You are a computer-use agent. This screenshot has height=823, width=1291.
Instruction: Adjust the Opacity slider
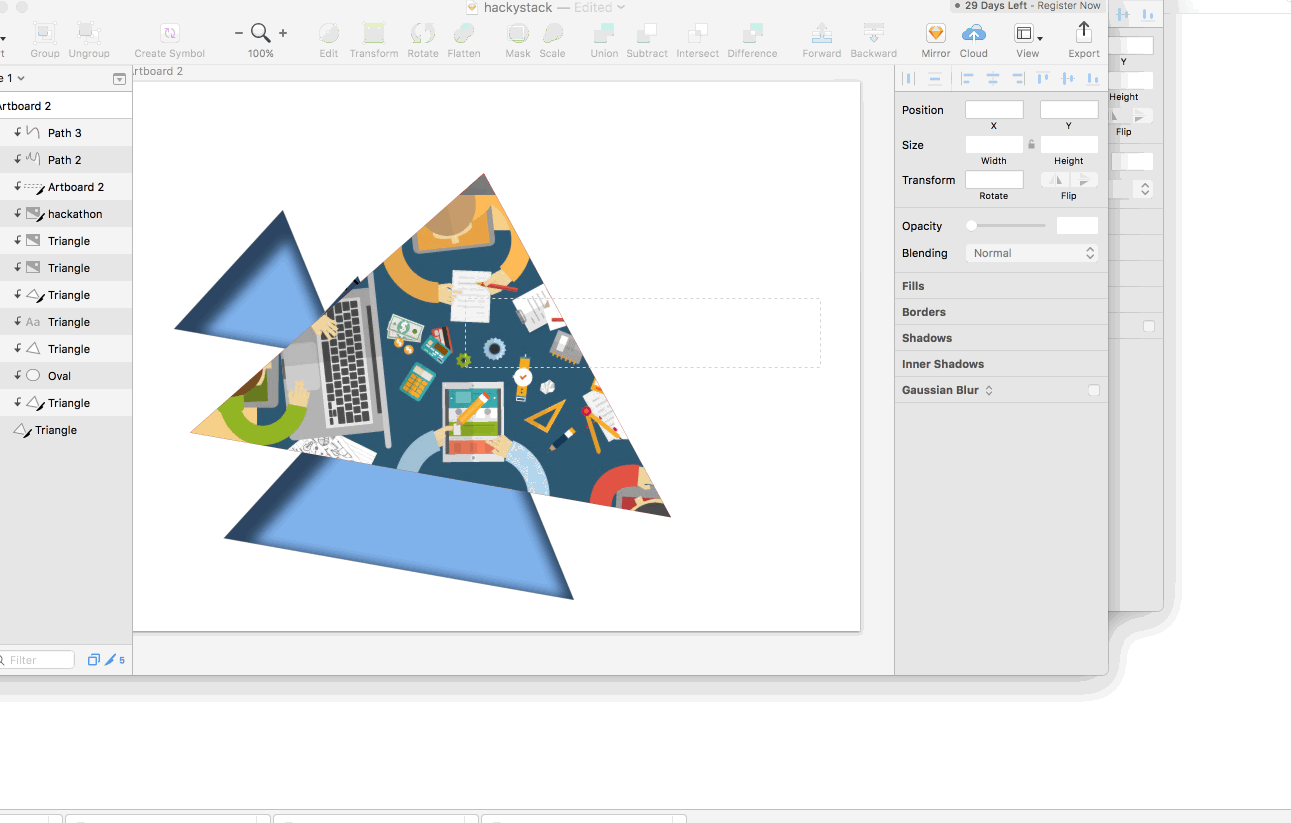pos(1005,226)
